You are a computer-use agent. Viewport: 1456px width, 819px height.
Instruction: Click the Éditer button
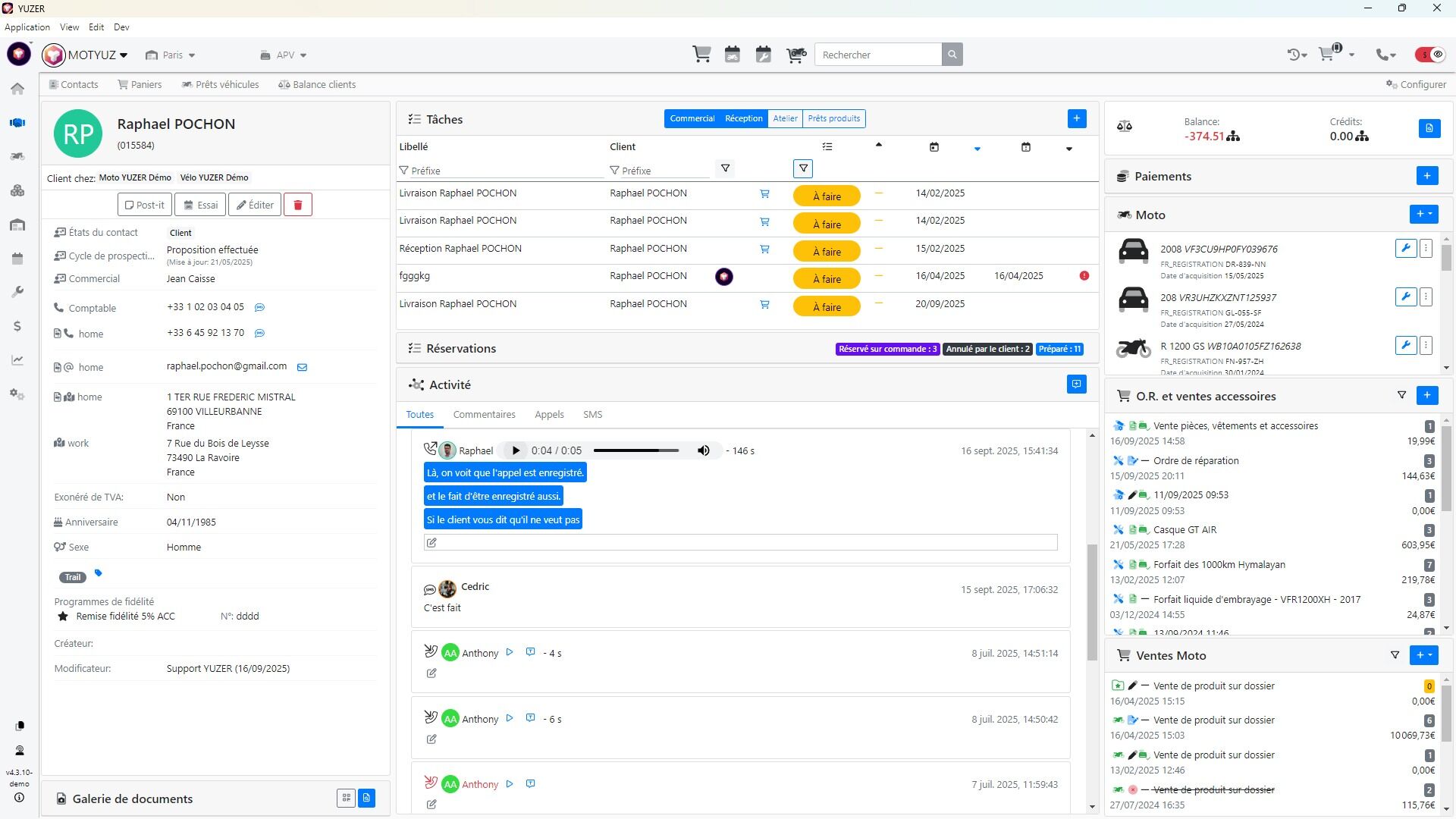tap(255, 205)
